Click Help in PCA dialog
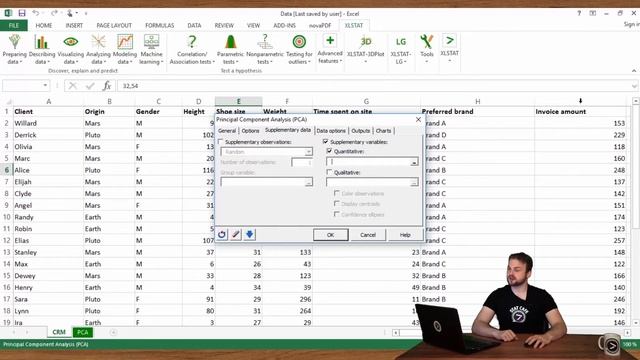Screen dimensions: 640x360 click(x=405, y=235)
